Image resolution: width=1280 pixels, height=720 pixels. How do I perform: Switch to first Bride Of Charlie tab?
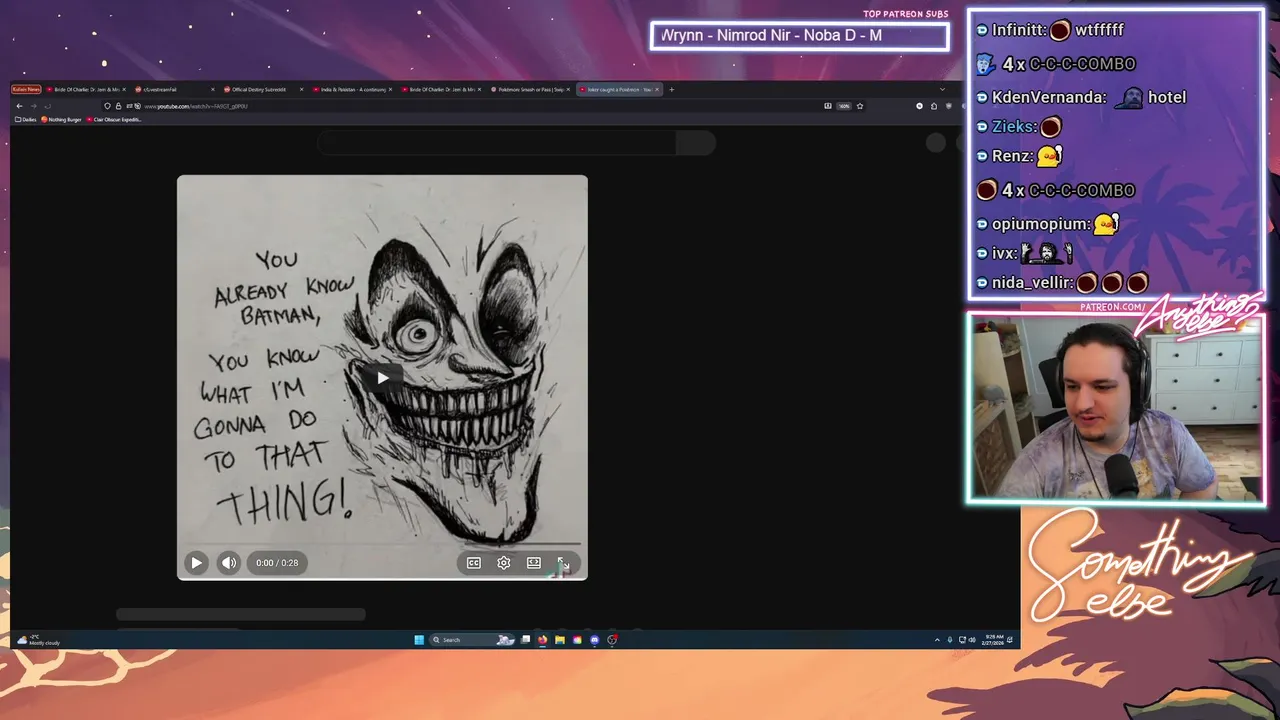[85, 89]
